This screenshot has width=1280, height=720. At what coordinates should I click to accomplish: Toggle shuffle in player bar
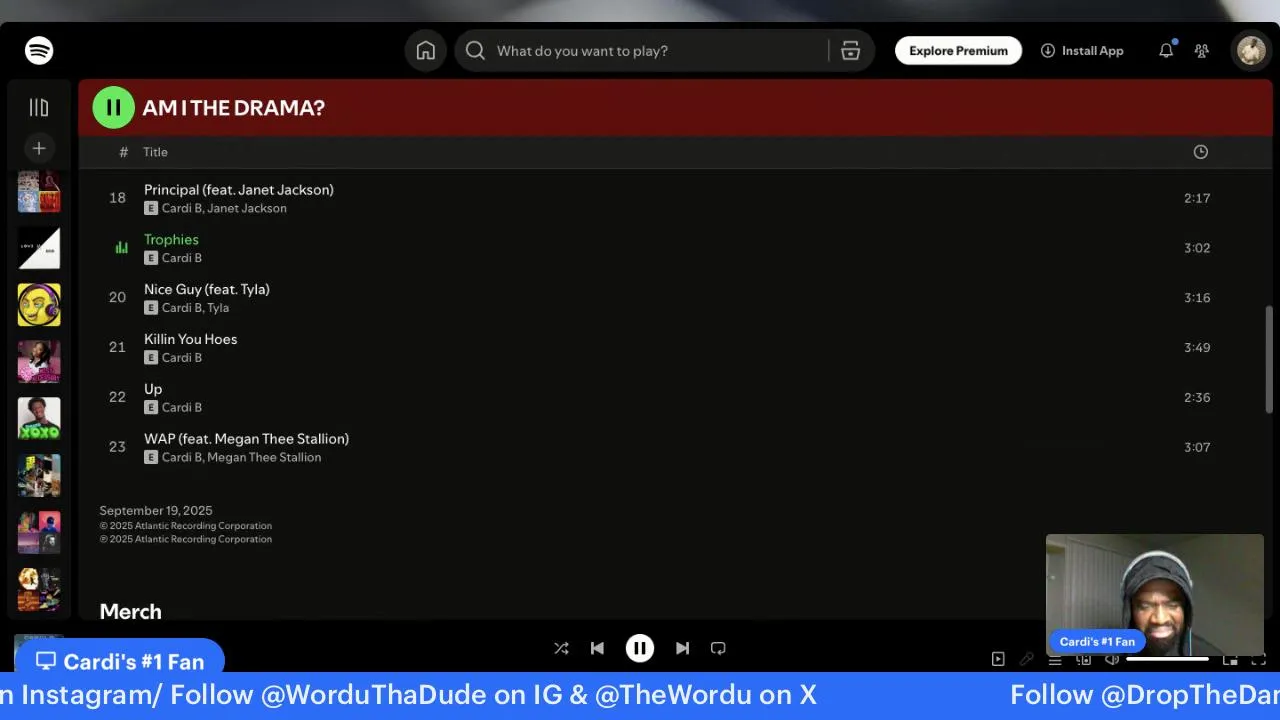[561, 648]
